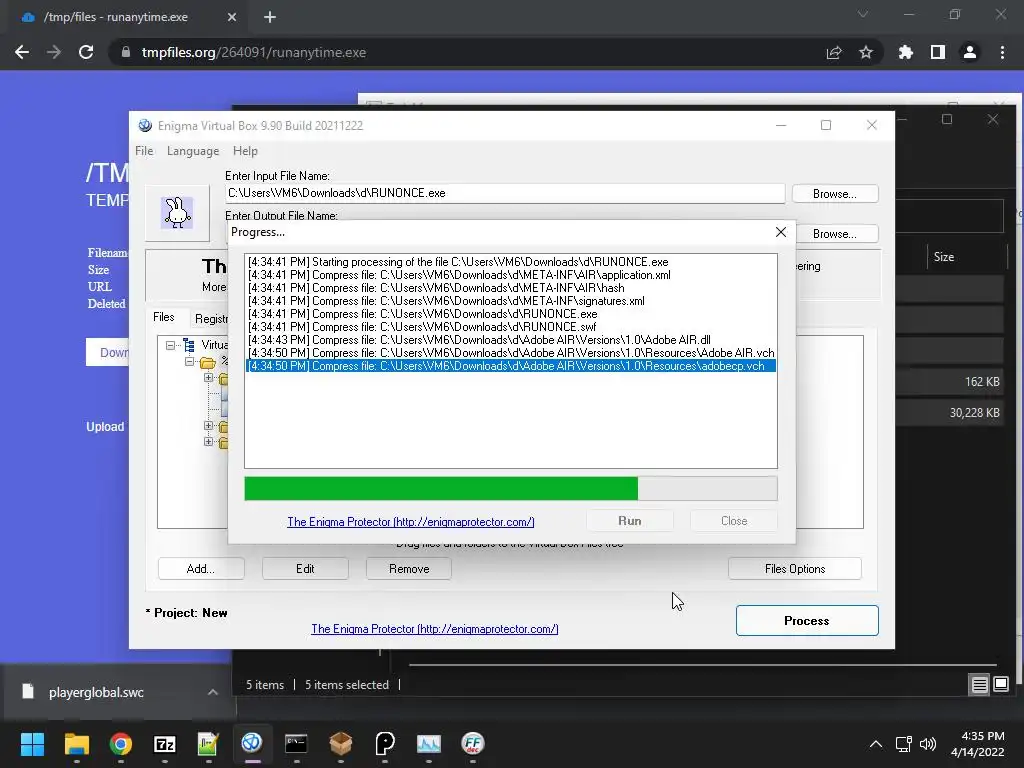The image size is (1024, 768).
Task: Show hidden system tray icons
Action: [876, 744]
